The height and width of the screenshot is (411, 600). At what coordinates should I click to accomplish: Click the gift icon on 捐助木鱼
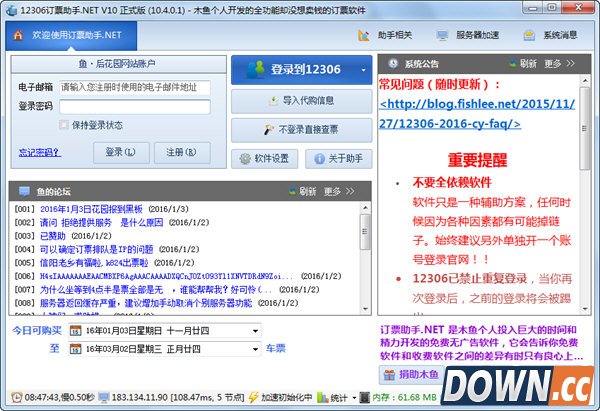coord(389,375)
